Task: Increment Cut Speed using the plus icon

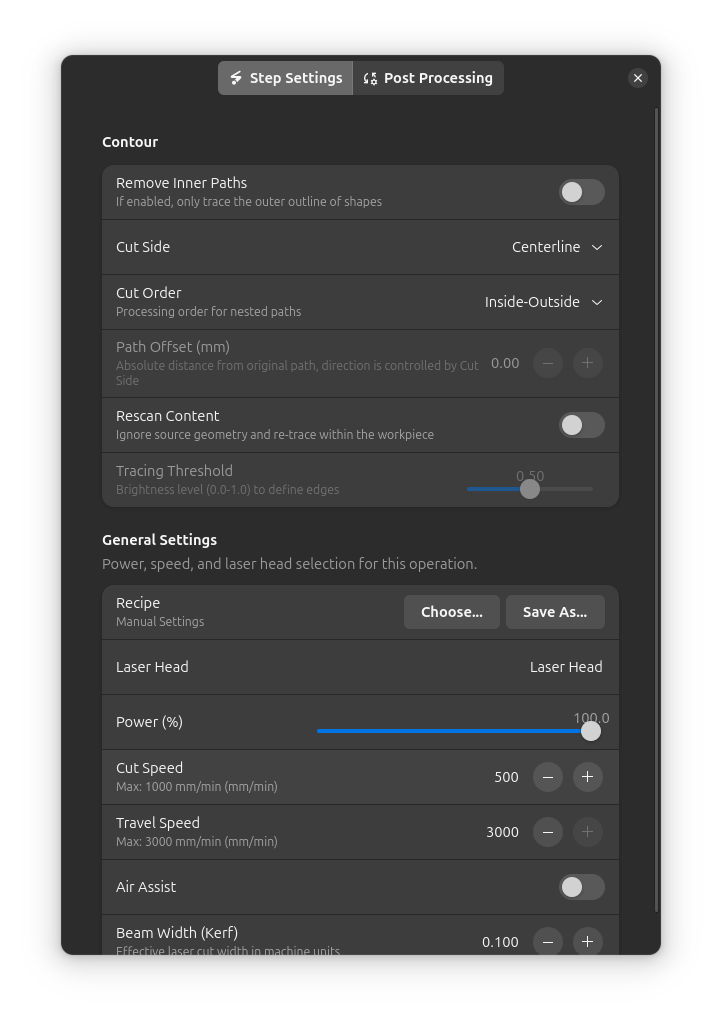Action: pos(587,777)
